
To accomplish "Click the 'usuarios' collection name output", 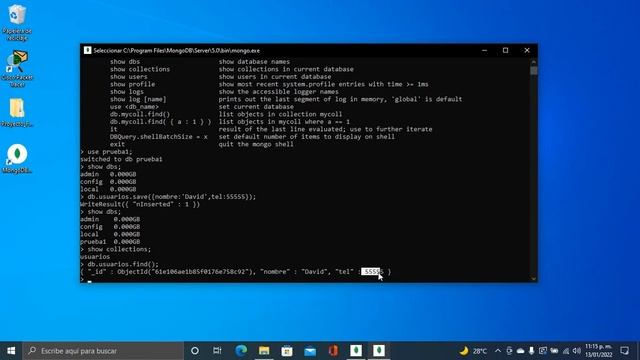I will tap(95, 256).
